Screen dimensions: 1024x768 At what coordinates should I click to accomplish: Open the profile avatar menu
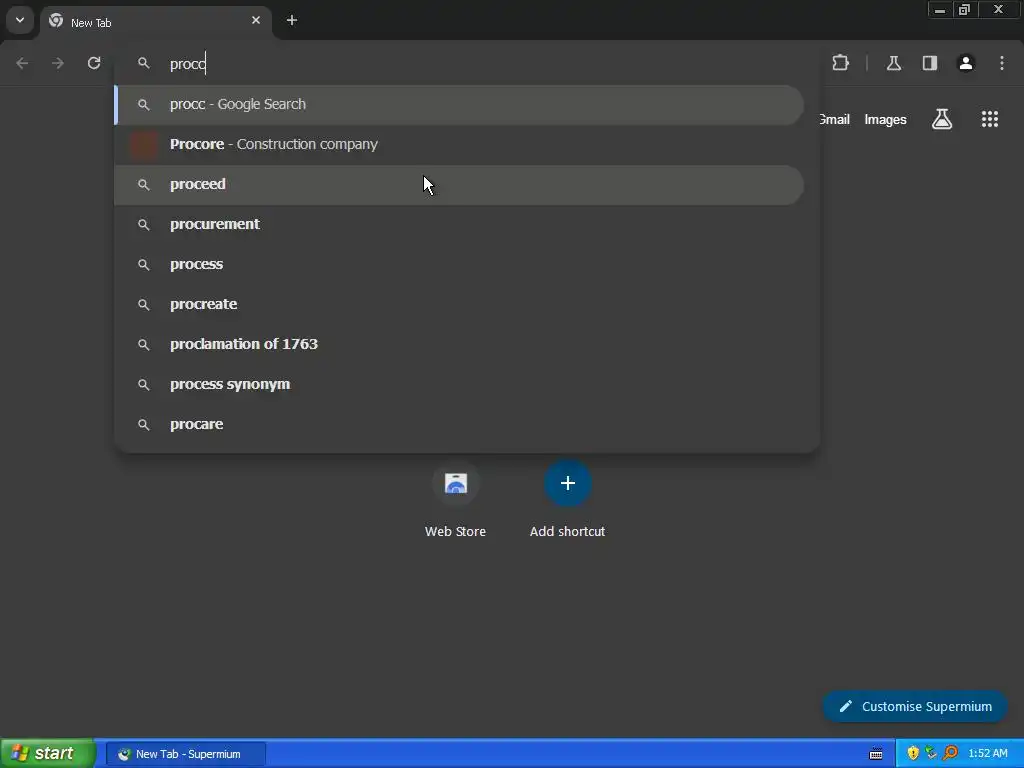[x=965, y=63]
